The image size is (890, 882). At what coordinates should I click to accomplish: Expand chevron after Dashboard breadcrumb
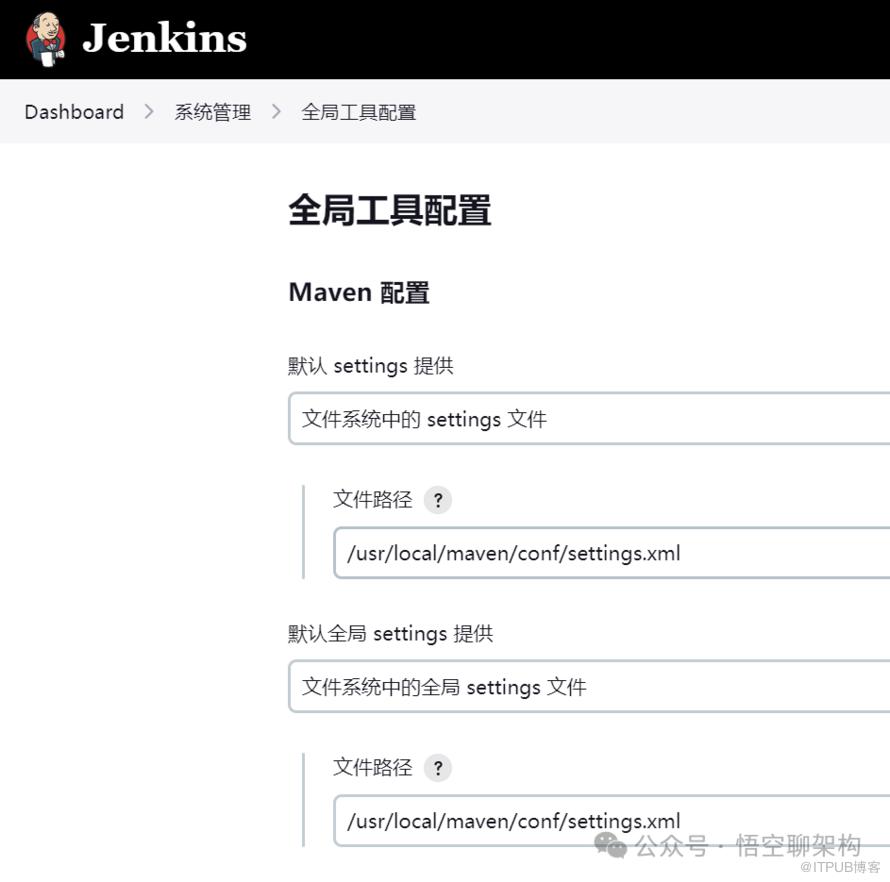[x=149, y=112]
